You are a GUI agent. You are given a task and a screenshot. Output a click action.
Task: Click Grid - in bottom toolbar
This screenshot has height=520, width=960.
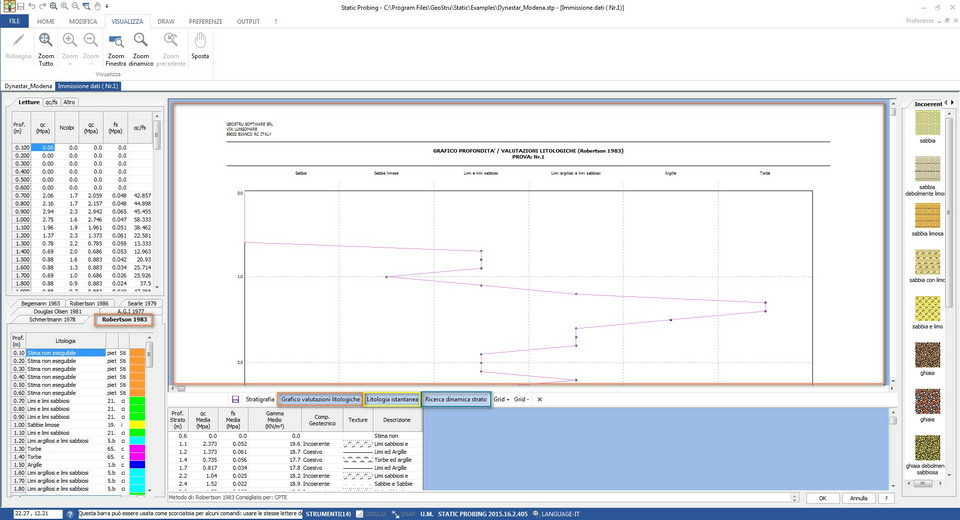(x=521, y=399)
